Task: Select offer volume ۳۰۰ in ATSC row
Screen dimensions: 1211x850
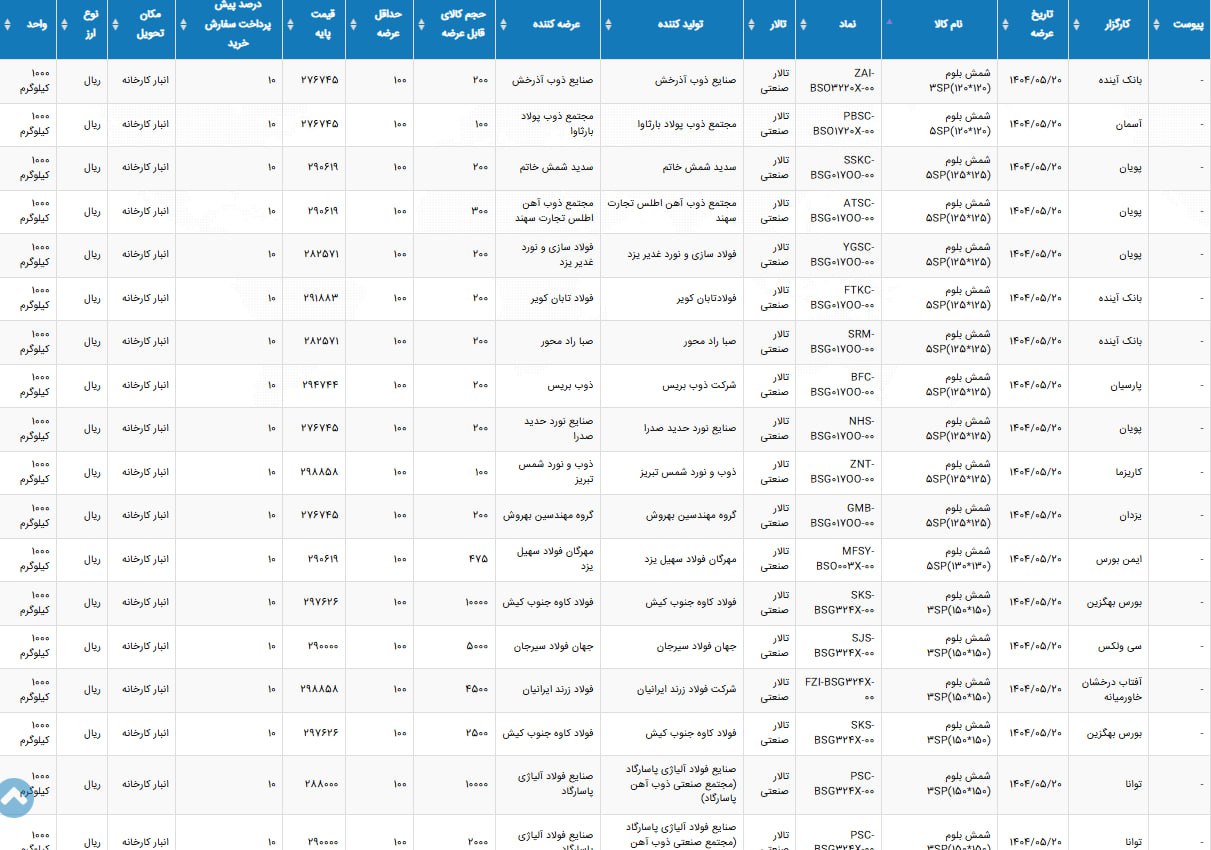Action: coord(480,212)
